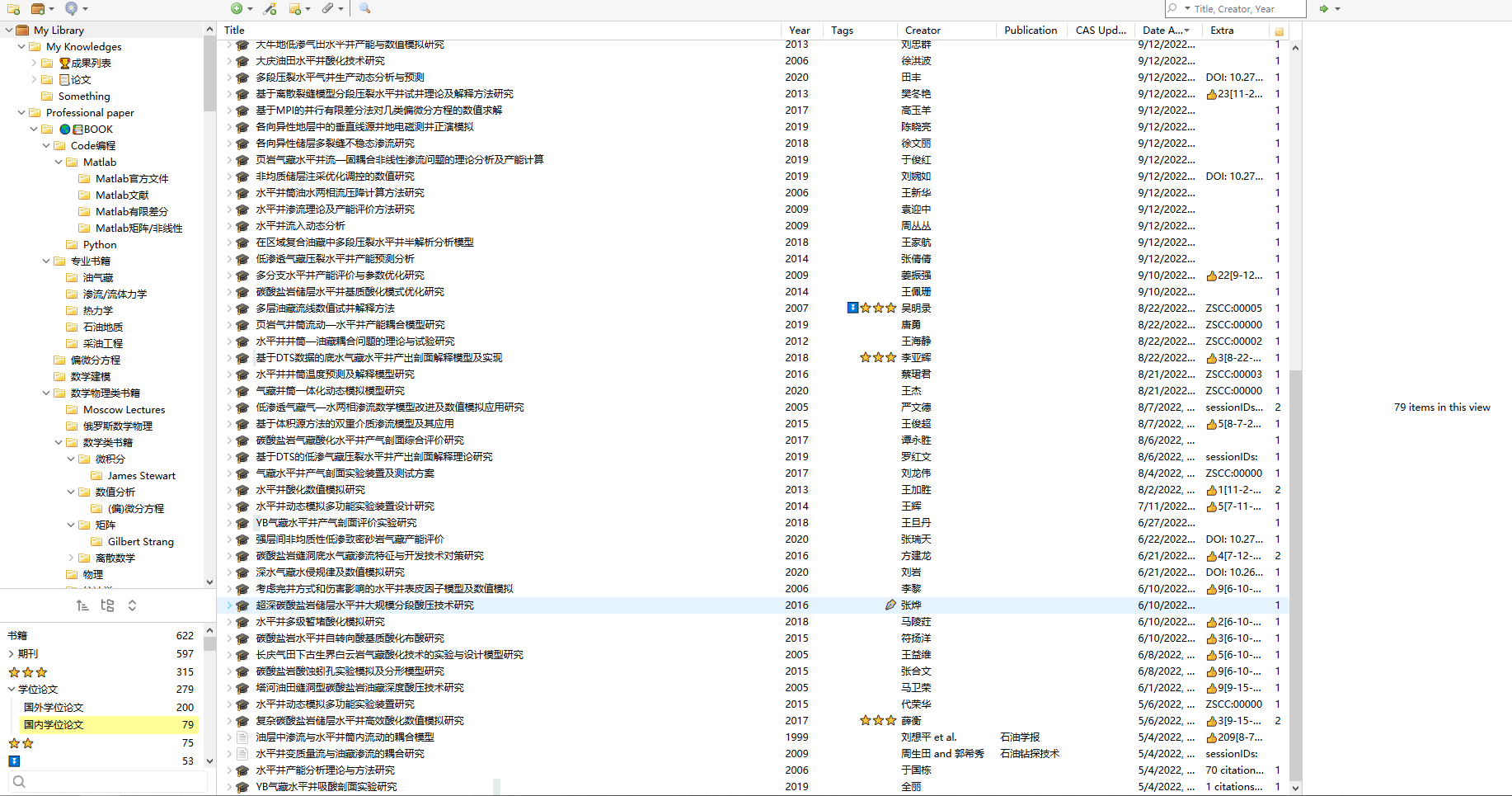Click the tag sort order icon
This screenshot has width=1512, height=796.
pyautogui.click(x=82, y=605)
